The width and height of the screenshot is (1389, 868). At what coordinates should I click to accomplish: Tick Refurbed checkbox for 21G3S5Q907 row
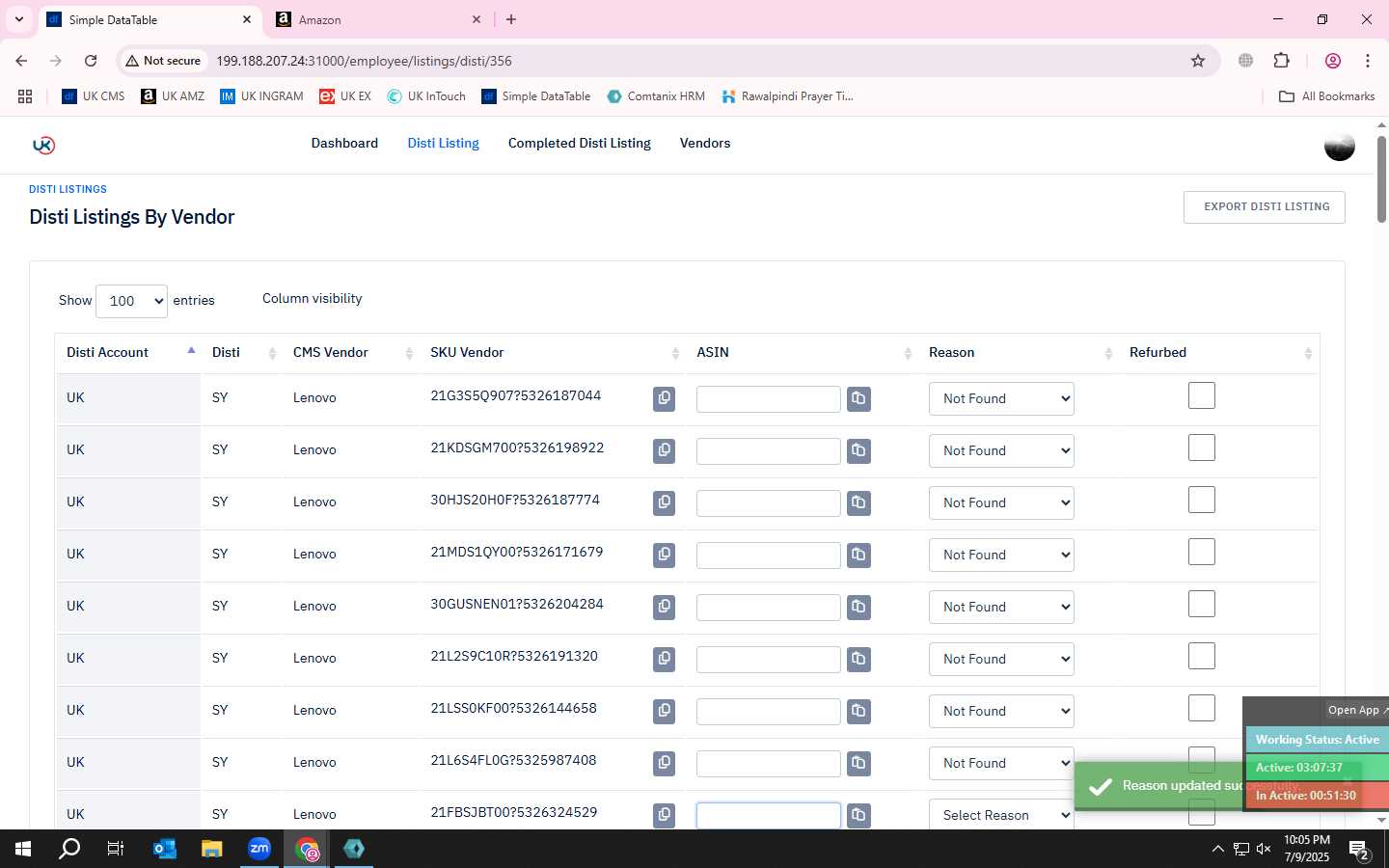click(x=1202, y=395)
